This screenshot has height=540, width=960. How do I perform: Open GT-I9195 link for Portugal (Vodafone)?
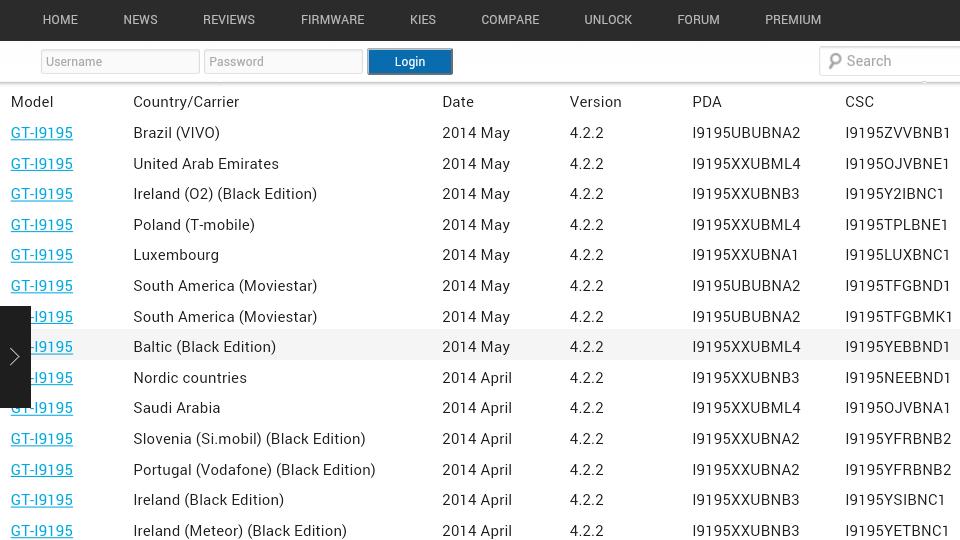pos(42,470)
